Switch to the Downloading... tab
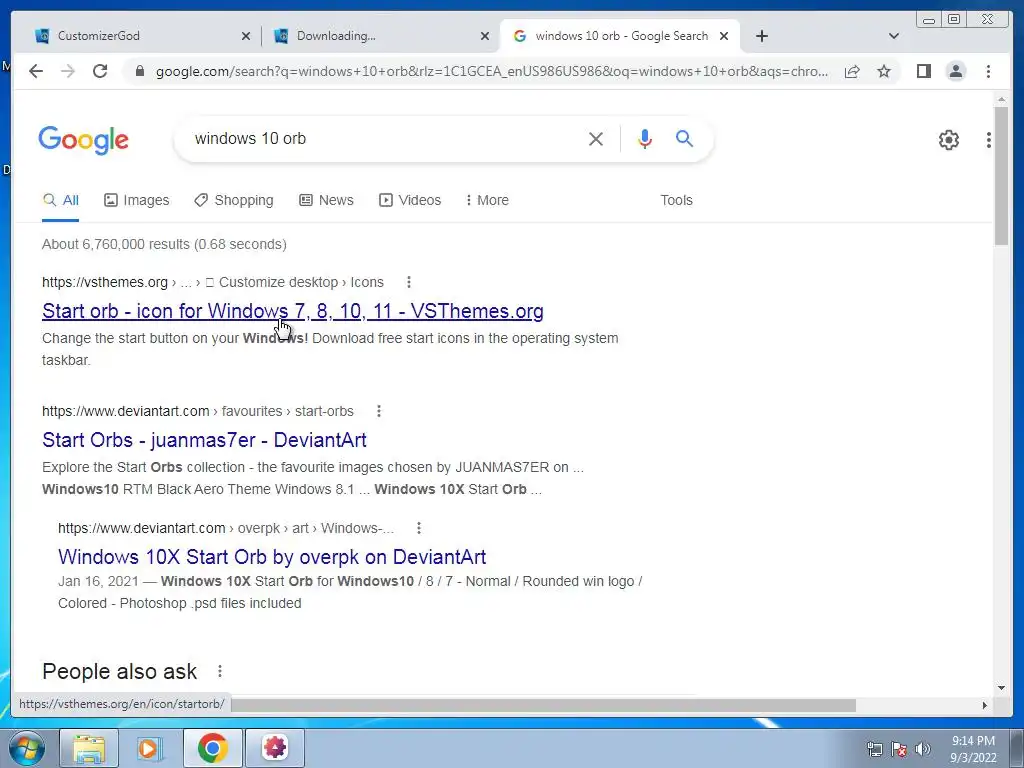 pyautogui.click(x=381, y=36)
